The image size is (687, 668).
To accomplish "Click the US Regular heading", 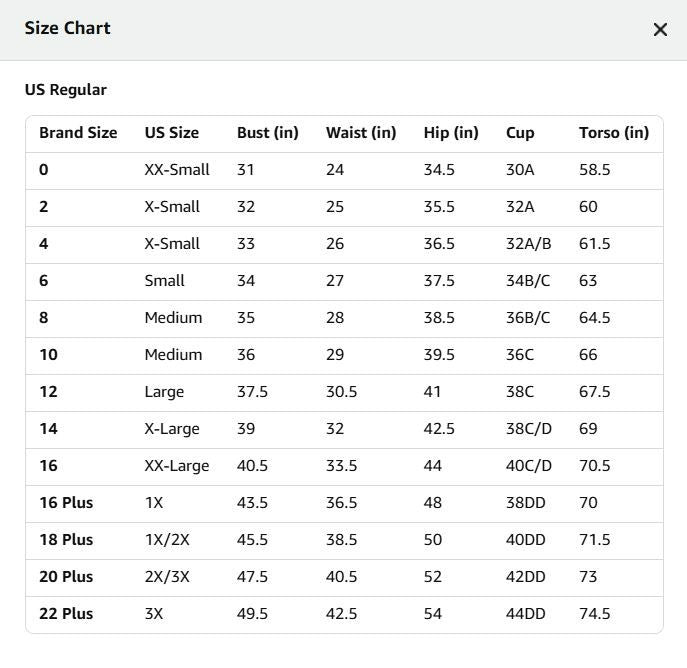I will 66,90.
